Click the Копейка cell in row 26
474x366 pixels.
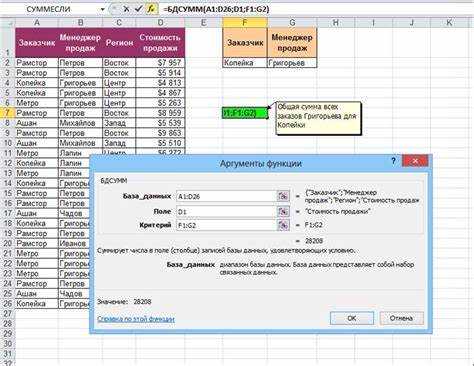pyautogui.click(x=37, y=304)
